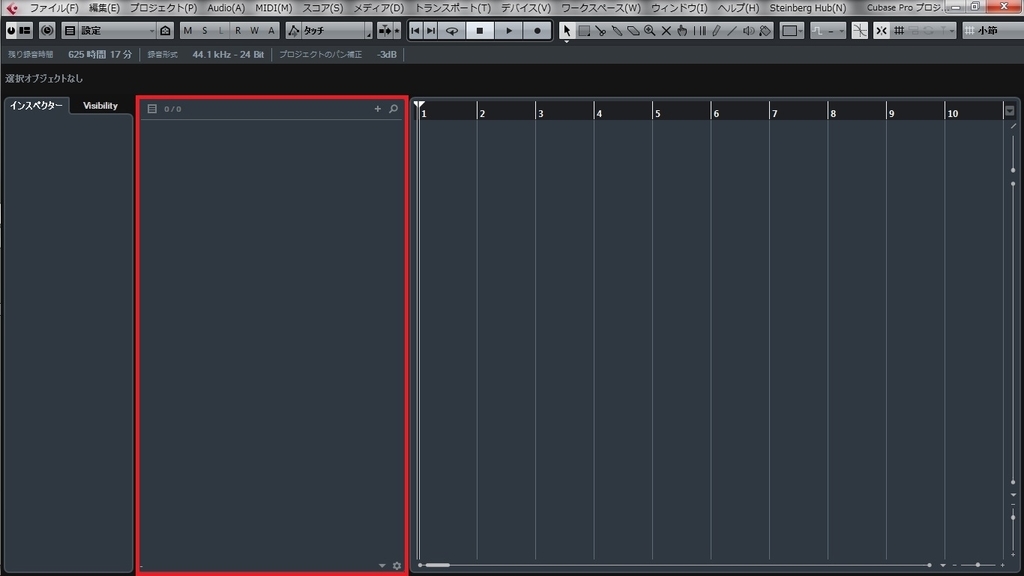Toggle Read automation R button
The height and width of the screenshot is (576, 1024).
pyautogui.click(x=238, y=31)
